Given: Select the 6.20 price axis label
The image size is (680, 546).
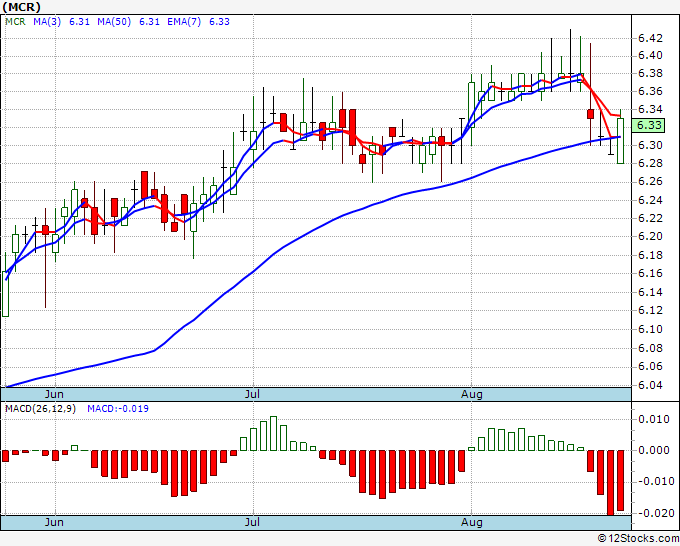Looking at the screenshot, I should pyautogui.click(x=650, y=236).
